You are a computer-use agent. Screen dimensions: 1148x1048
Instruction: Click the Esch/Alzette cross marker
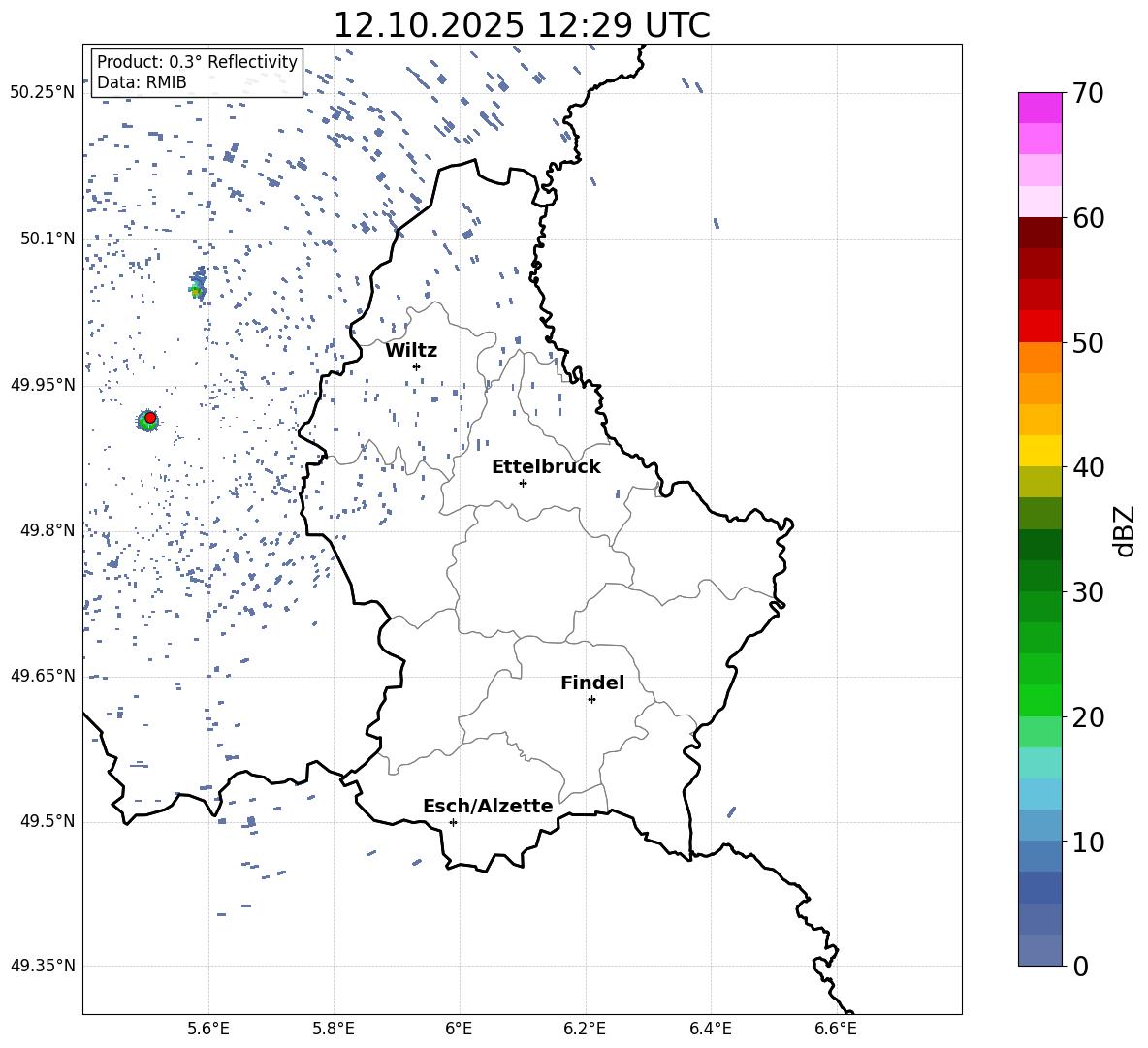[x=453, y=822]
